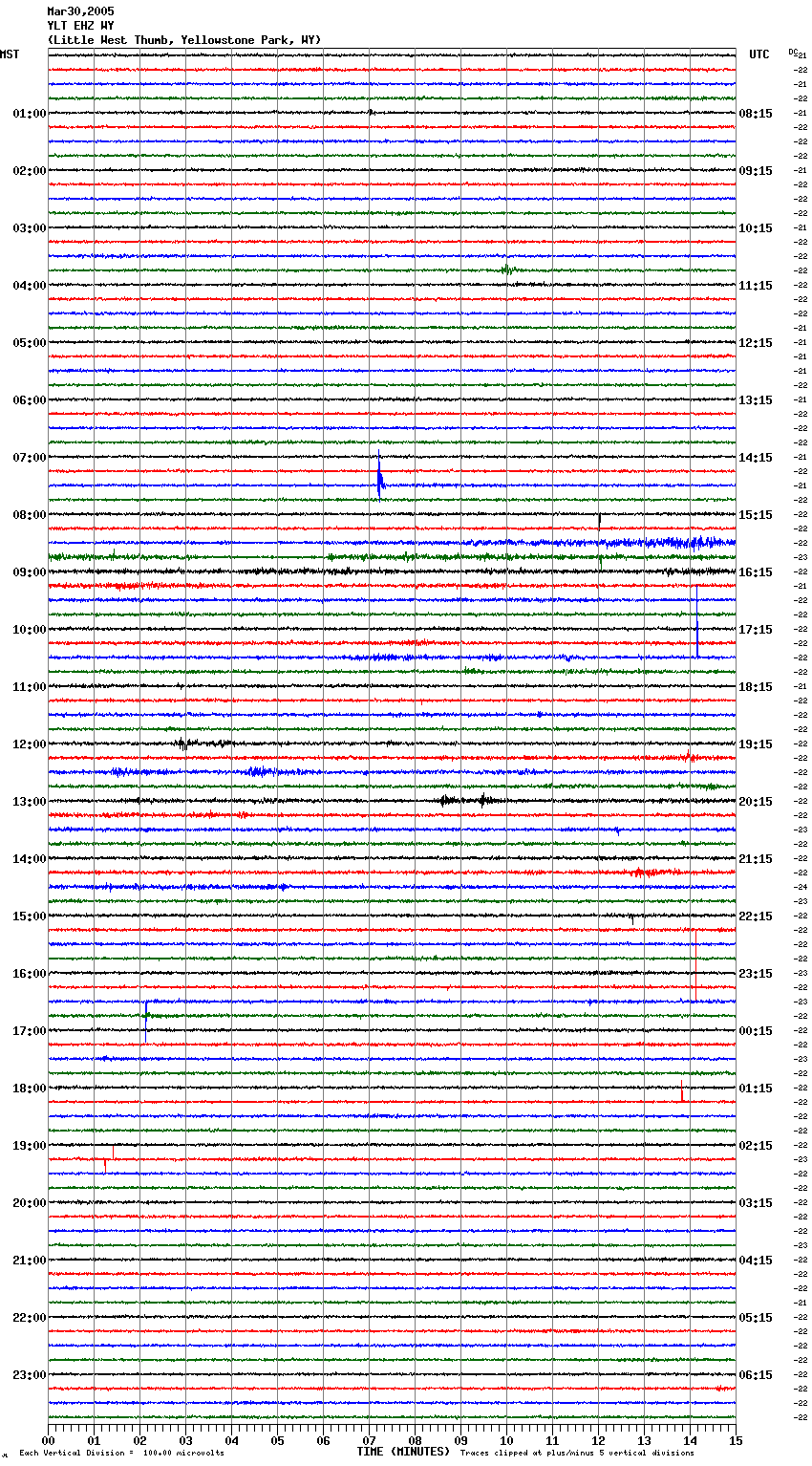Click minute 00 on the bottom axis

coord(48,1440)
